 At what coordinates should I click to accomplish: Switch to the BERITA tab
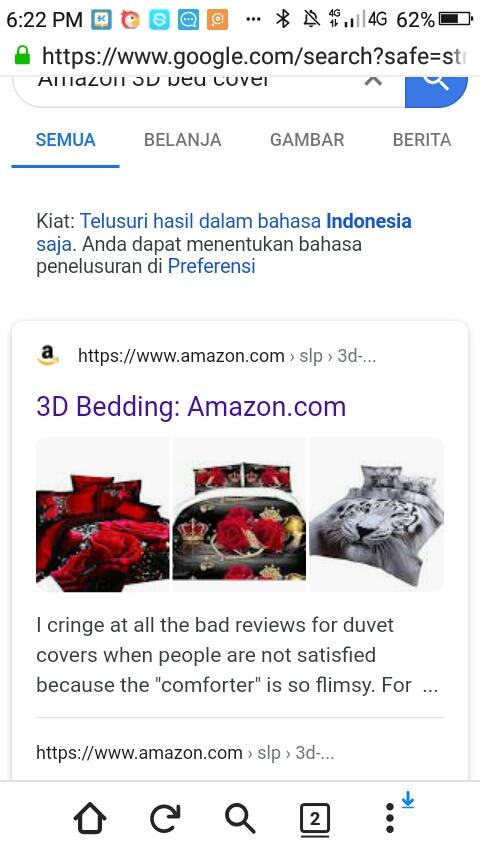422,140
